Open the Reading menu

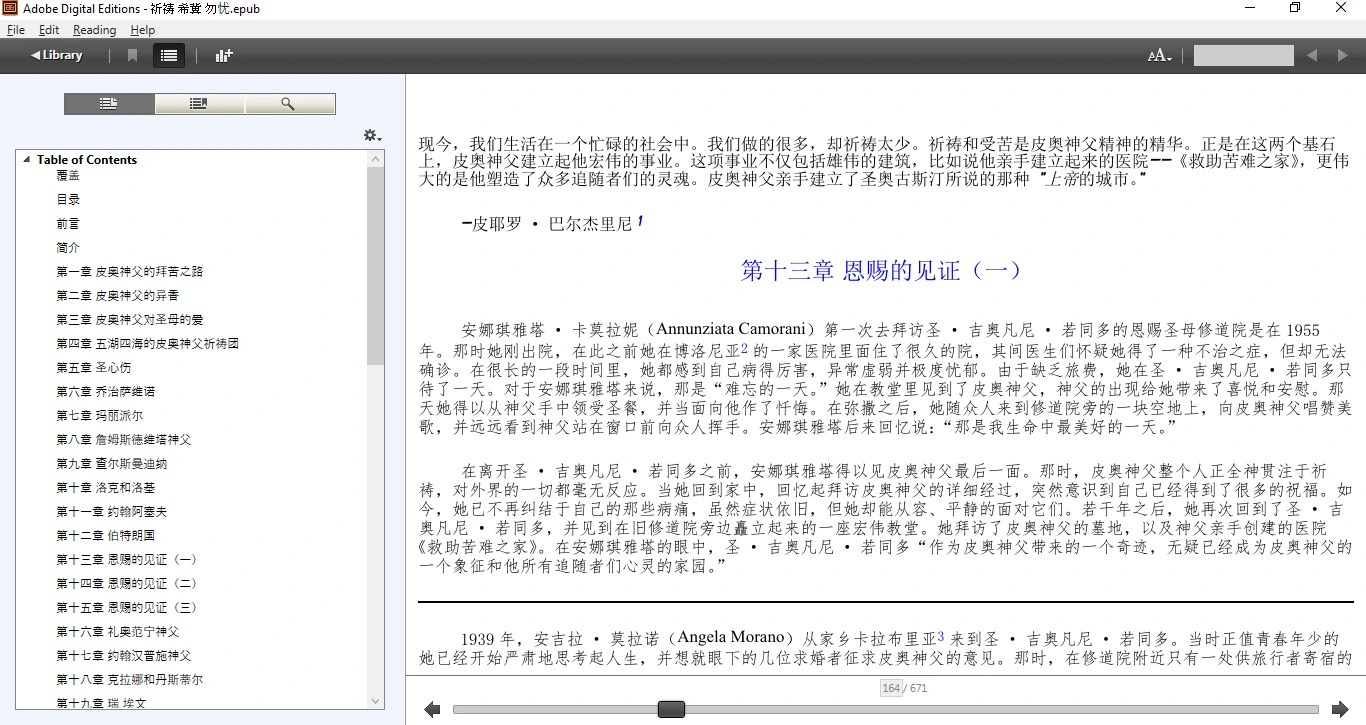94,30
